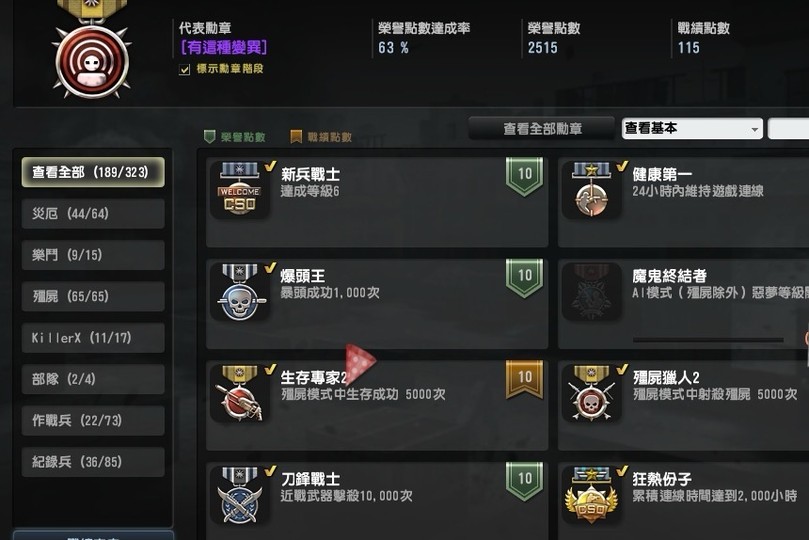The width and height of the screenshot is (809, 540).
Task: Select the 刀鋒戰士 crossed-blades medal icon
Action: (240, 495)
